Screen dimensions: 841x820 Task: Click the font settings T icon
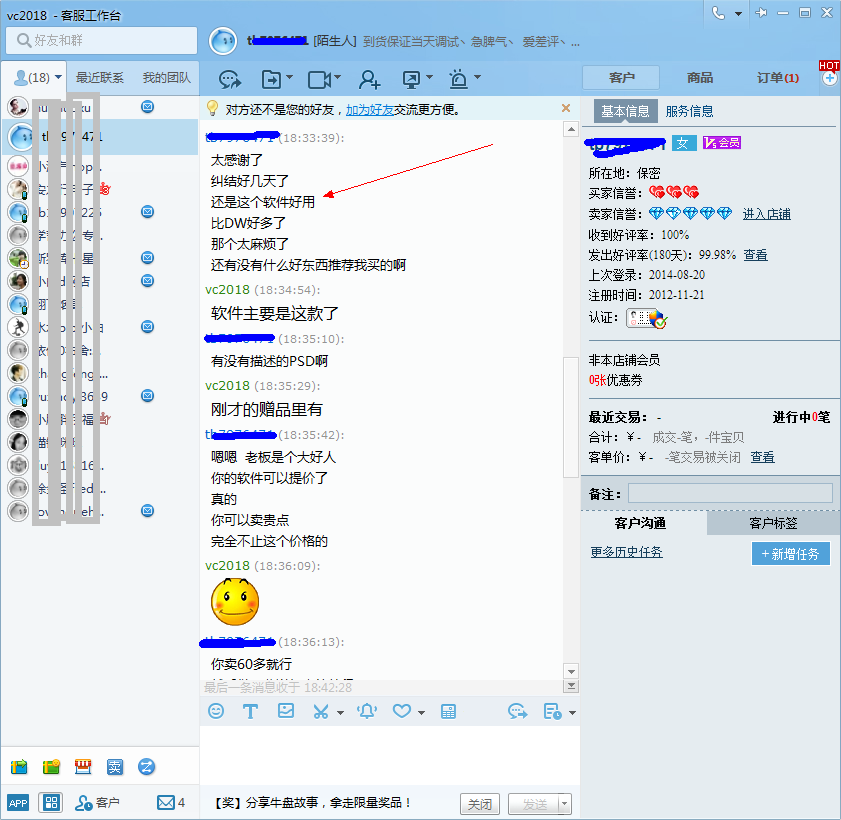click(250, 711)
